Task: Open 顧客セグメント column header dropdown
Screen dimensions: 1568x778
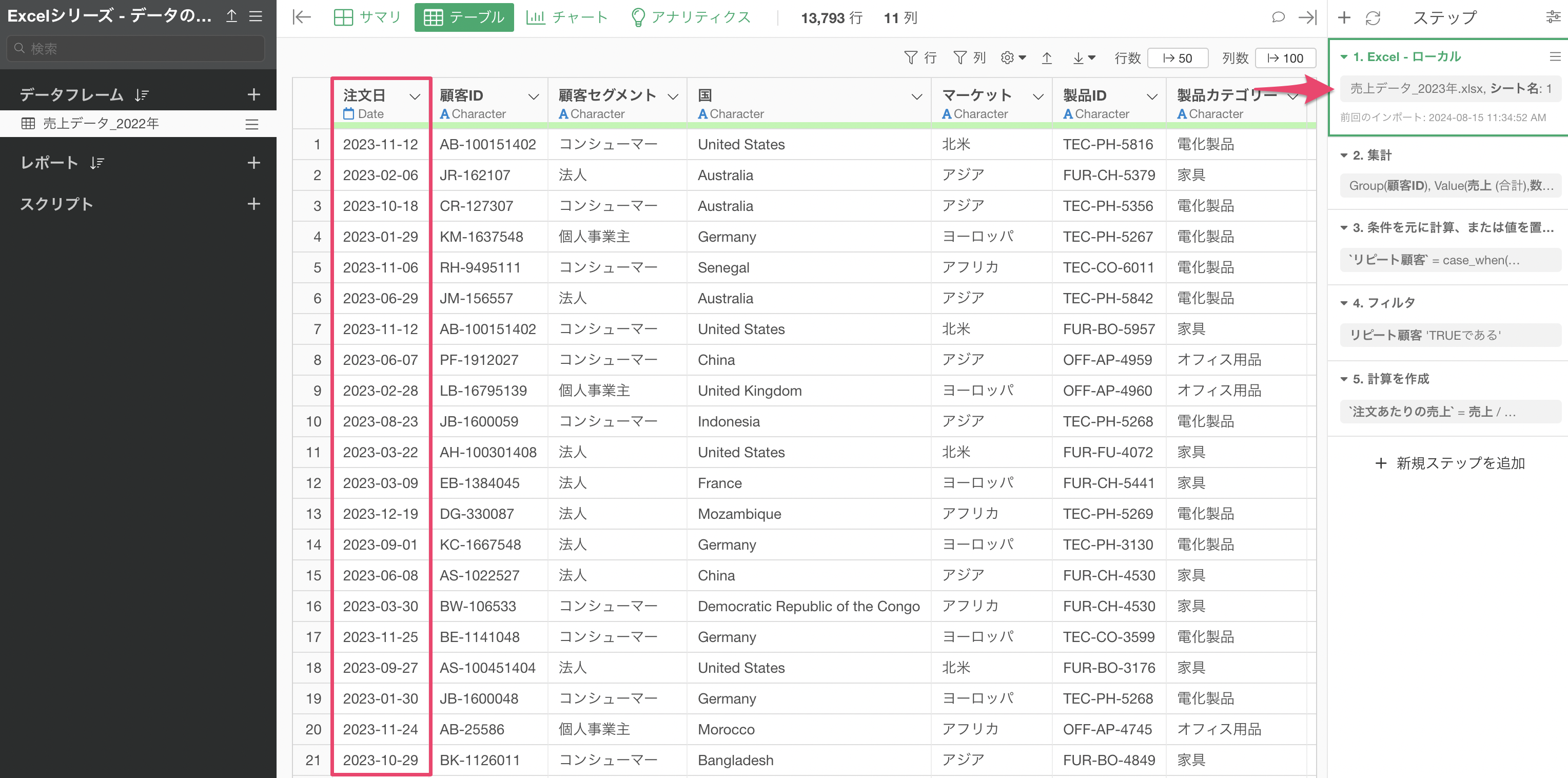Action: 673,97
